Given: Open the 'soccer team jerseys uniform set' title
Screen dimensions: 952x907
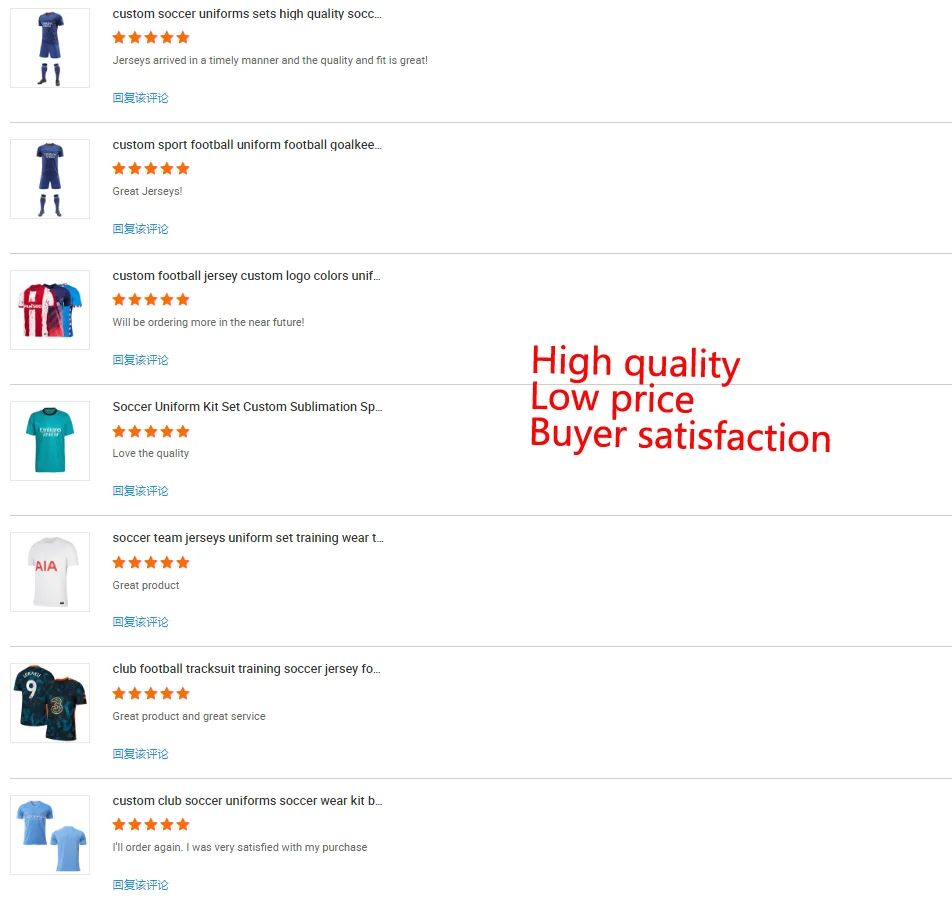Looking at the screenshot, I should coord(248,538).
